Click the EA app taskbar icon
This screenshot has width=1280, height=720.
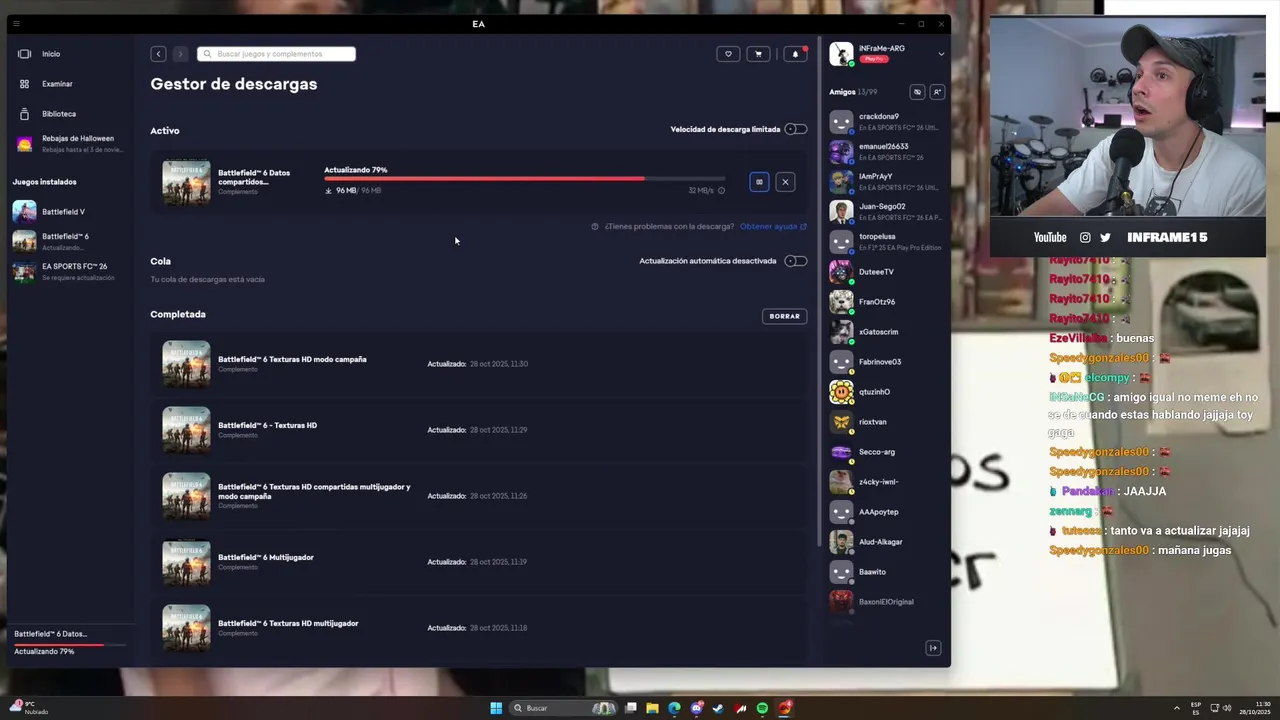tap(785, 708)
